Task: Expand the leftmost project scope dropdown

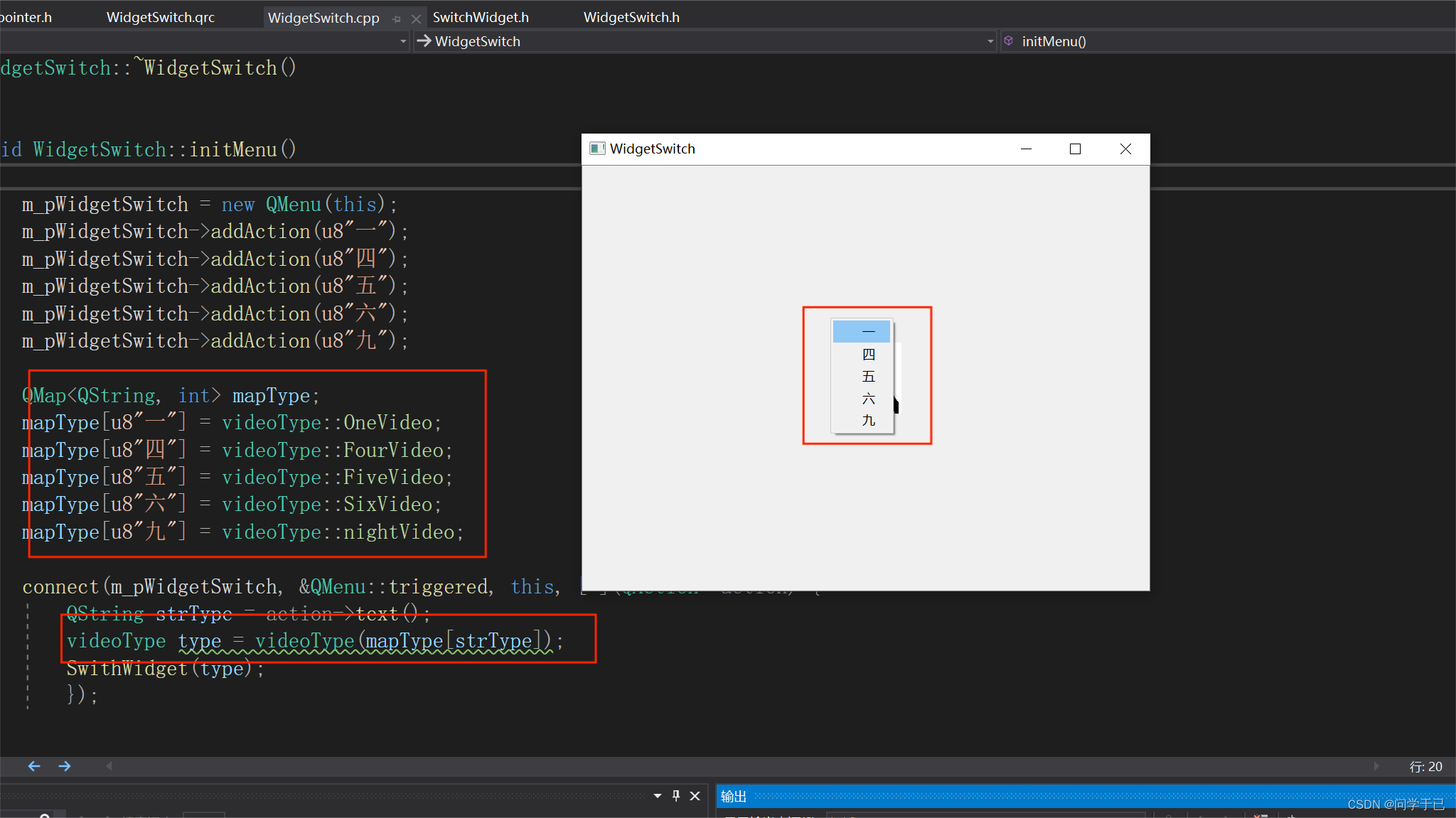Action: (403, 41)
